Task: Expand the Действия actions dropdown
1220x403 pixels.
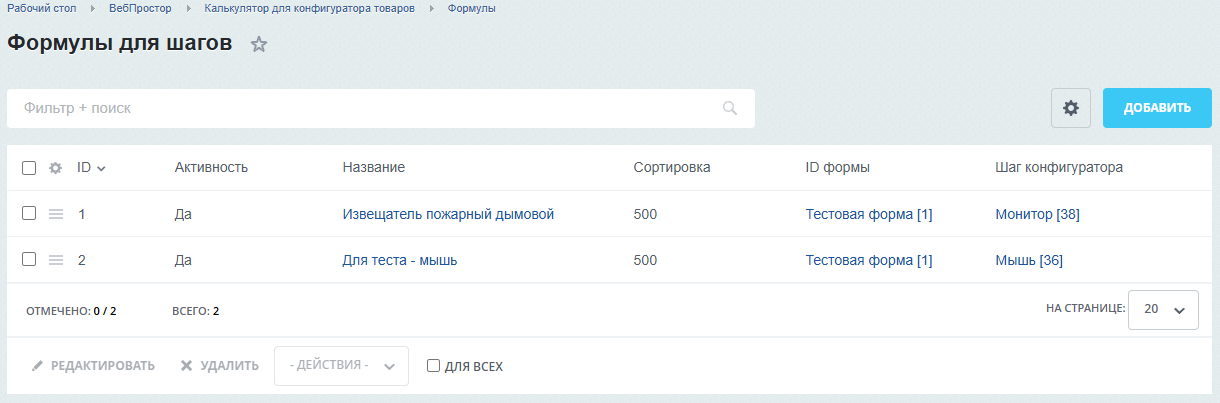Action: point(341,366)
